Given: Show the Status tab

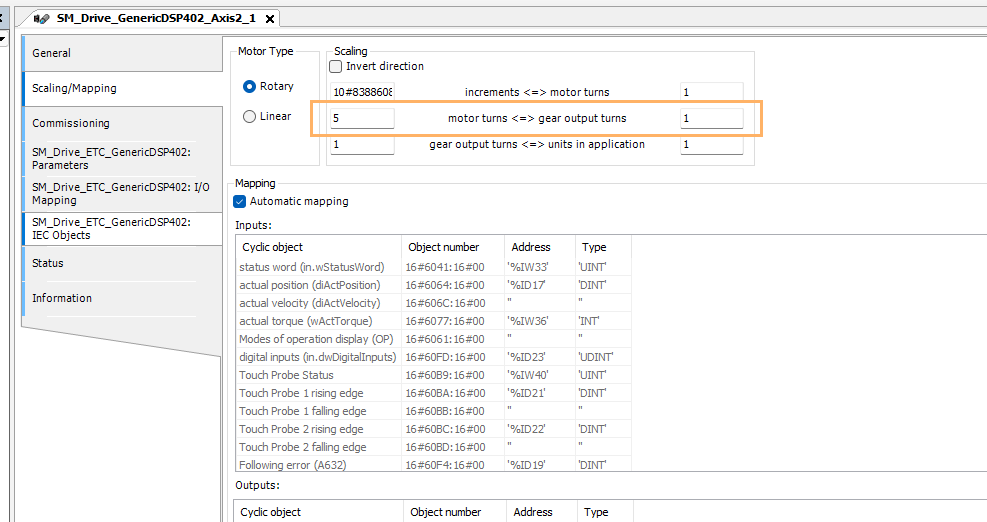Looking at the screenshot, I should click(120, 263).
